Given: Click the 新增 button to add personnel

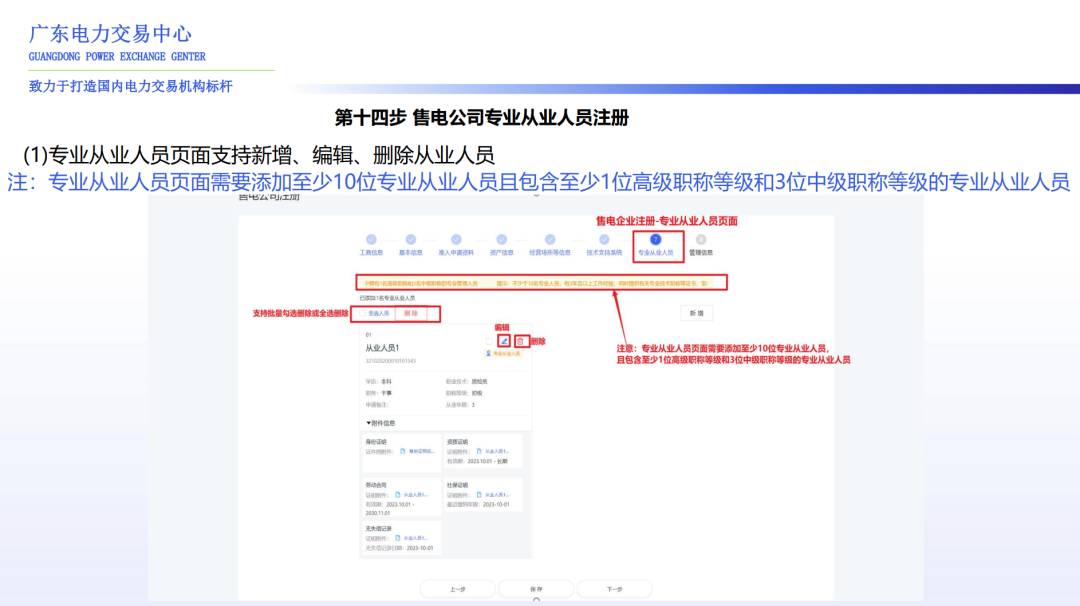Looking at the screenshot, I should (x=696, y=312).
